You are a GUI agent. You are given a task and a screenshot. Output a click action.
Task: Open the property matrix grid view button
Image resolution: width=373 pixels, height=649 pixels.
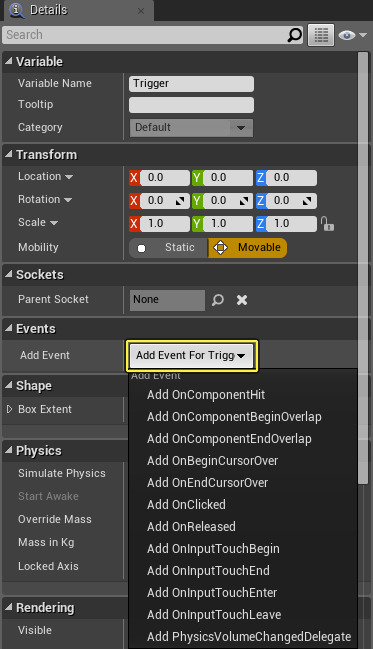(321, 35)
